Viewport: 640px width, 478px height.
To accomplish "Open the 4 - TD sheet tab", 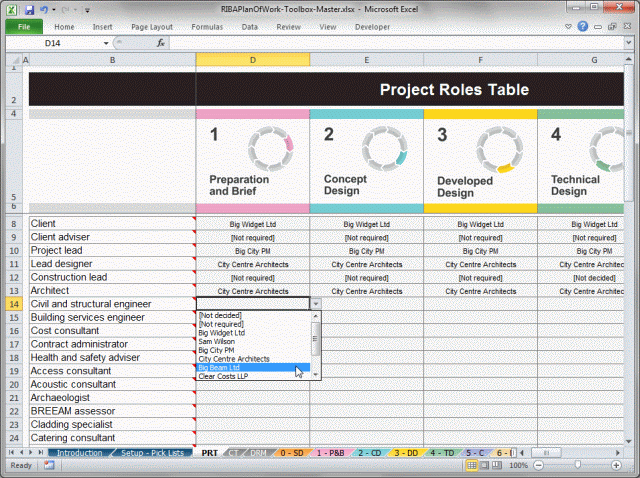I will (x=442, y=453).
